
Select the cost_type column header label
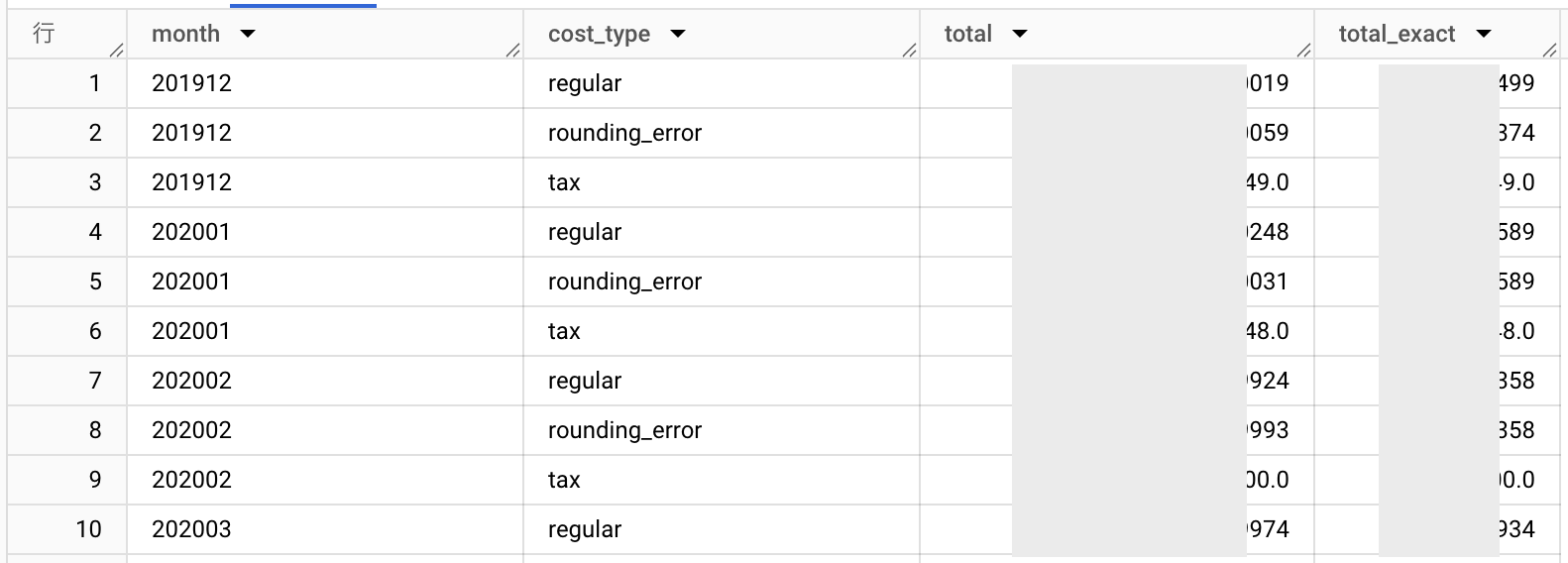[x=599, y=34]
